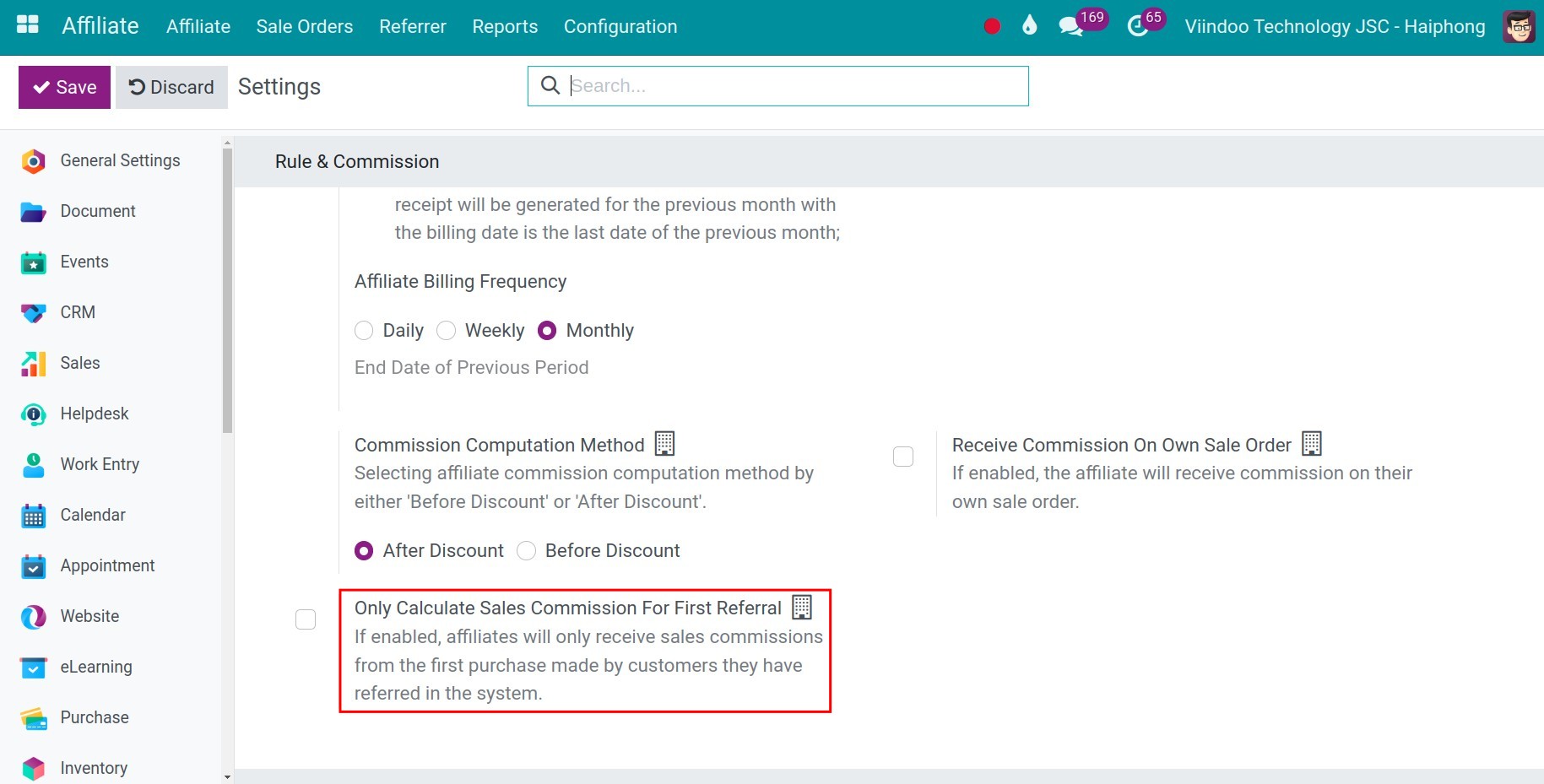Open the Helpdesk settings in the sidebar
This screenshot has height=784, width=1544.
click(x=95, y=414)
